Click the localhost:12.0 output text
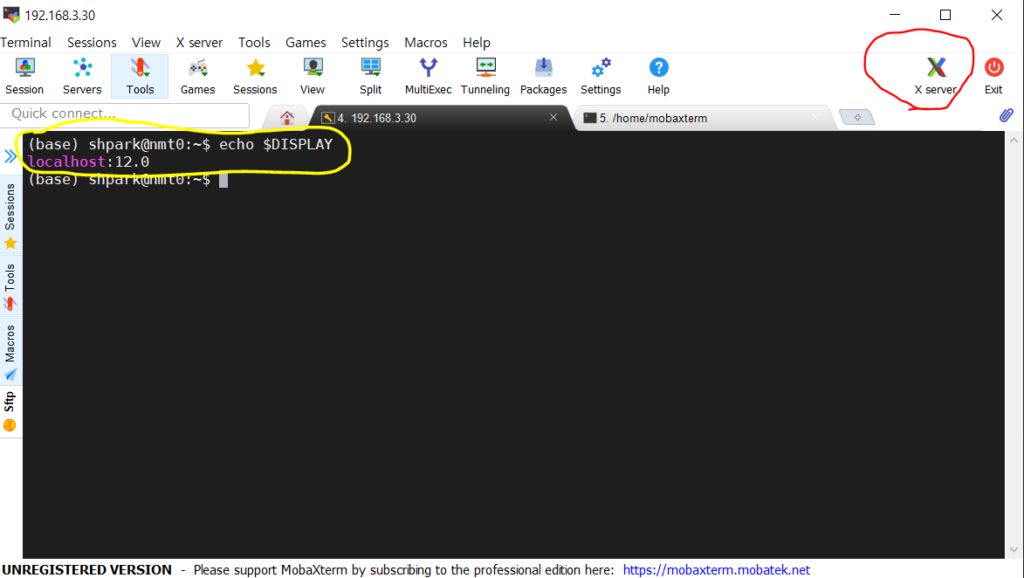The height and width of the screenshot is (578, 1024). tap(89, 162)
